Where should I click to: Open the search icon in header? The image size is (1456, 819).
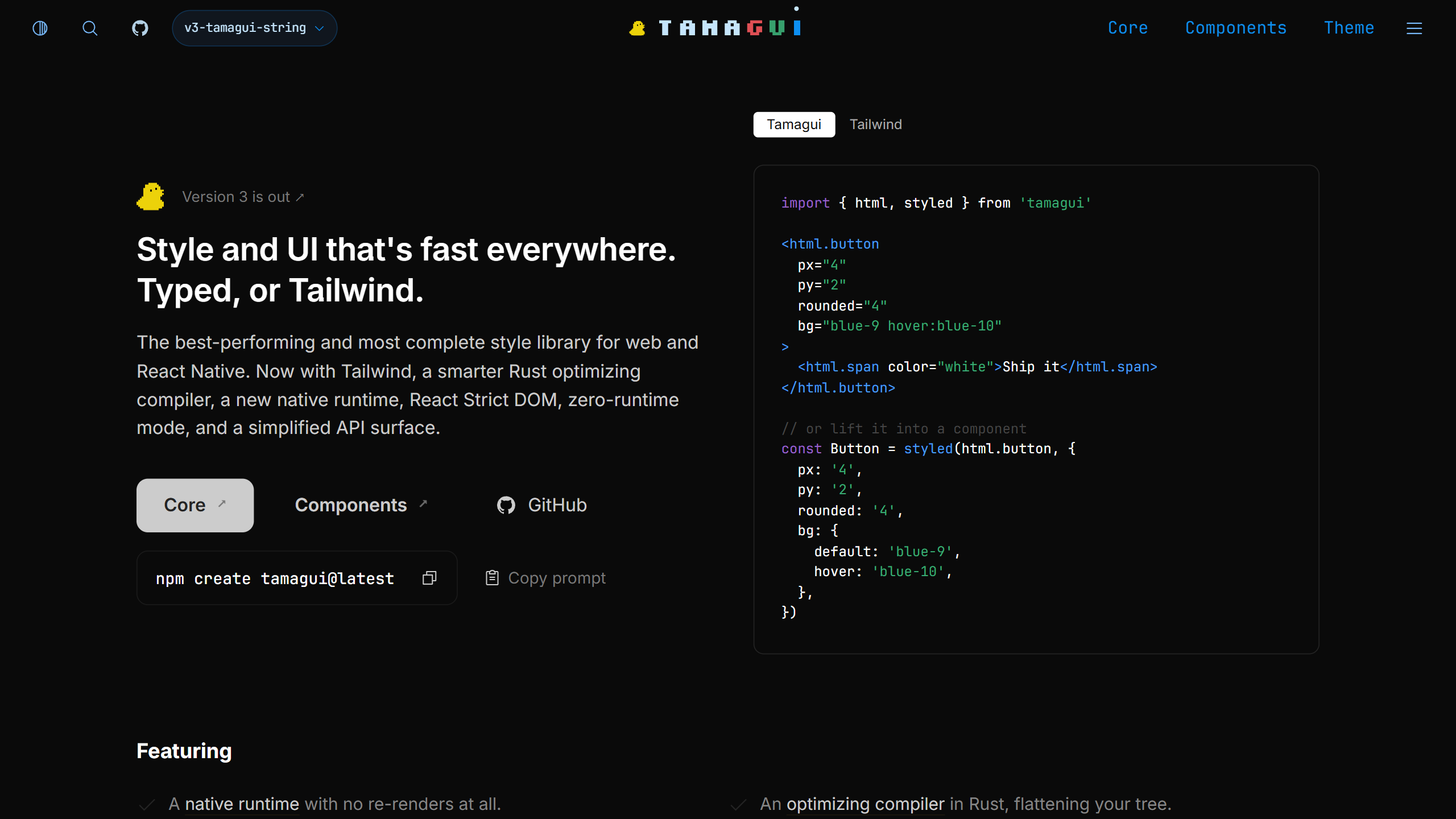(x=90, y=28)
